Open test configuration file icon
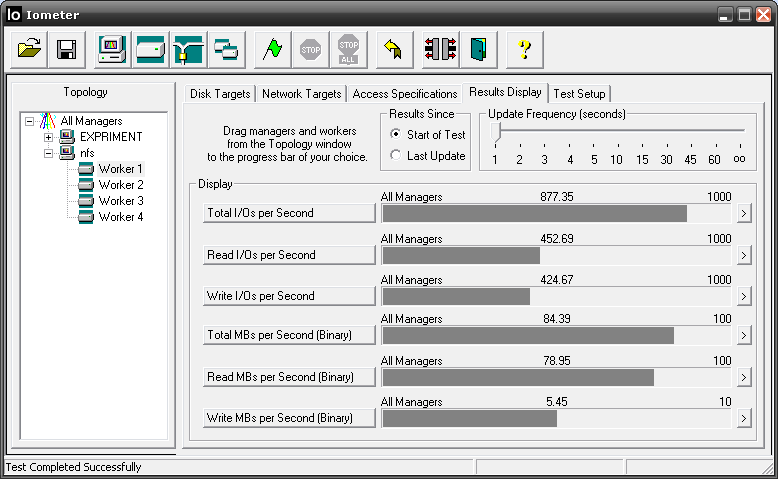Viewport: 778px width, 479px height. (x=29, y=50)
